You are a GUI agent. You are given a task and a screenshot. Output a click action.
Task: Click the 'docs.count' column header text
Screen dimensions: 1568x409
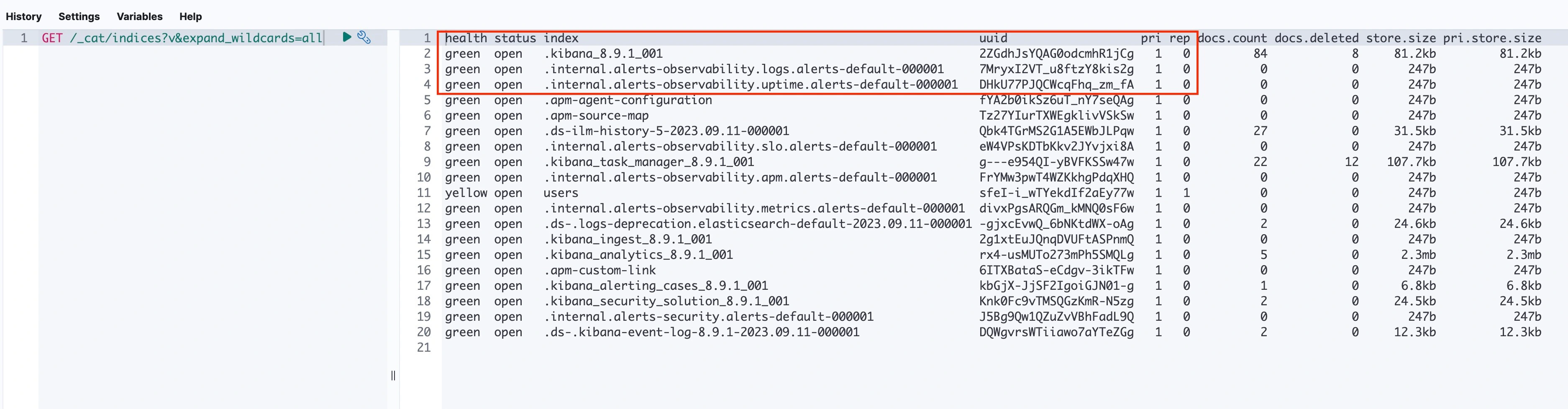[x=1232, y=38]
